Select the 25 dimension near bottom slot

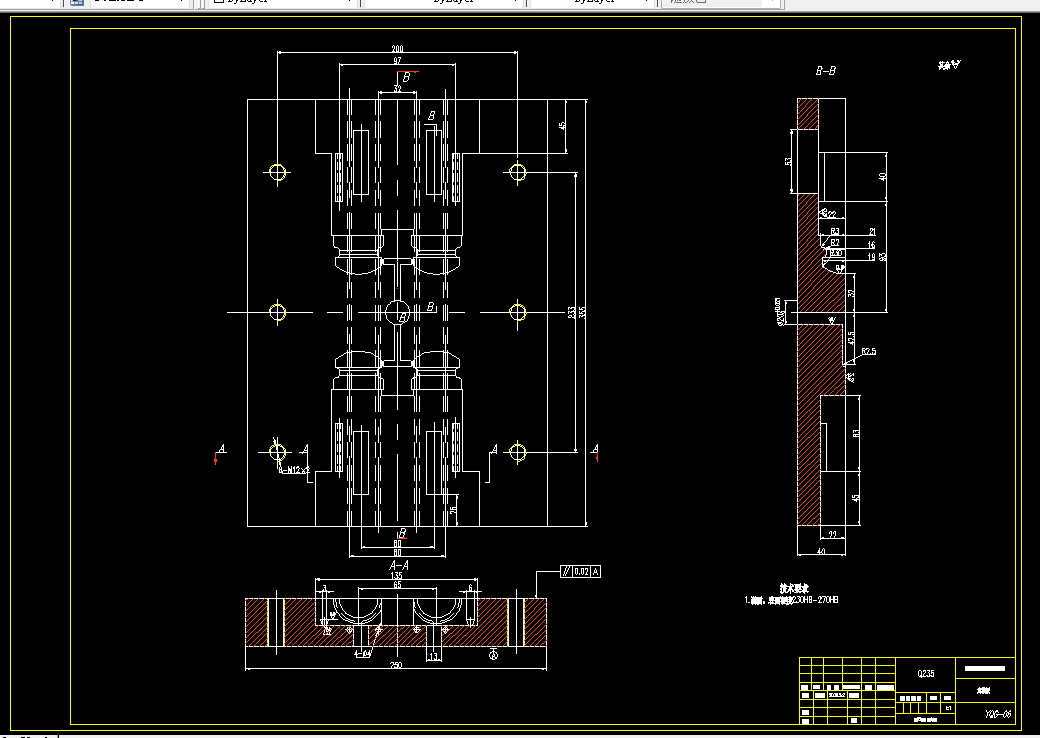[454, 511]
